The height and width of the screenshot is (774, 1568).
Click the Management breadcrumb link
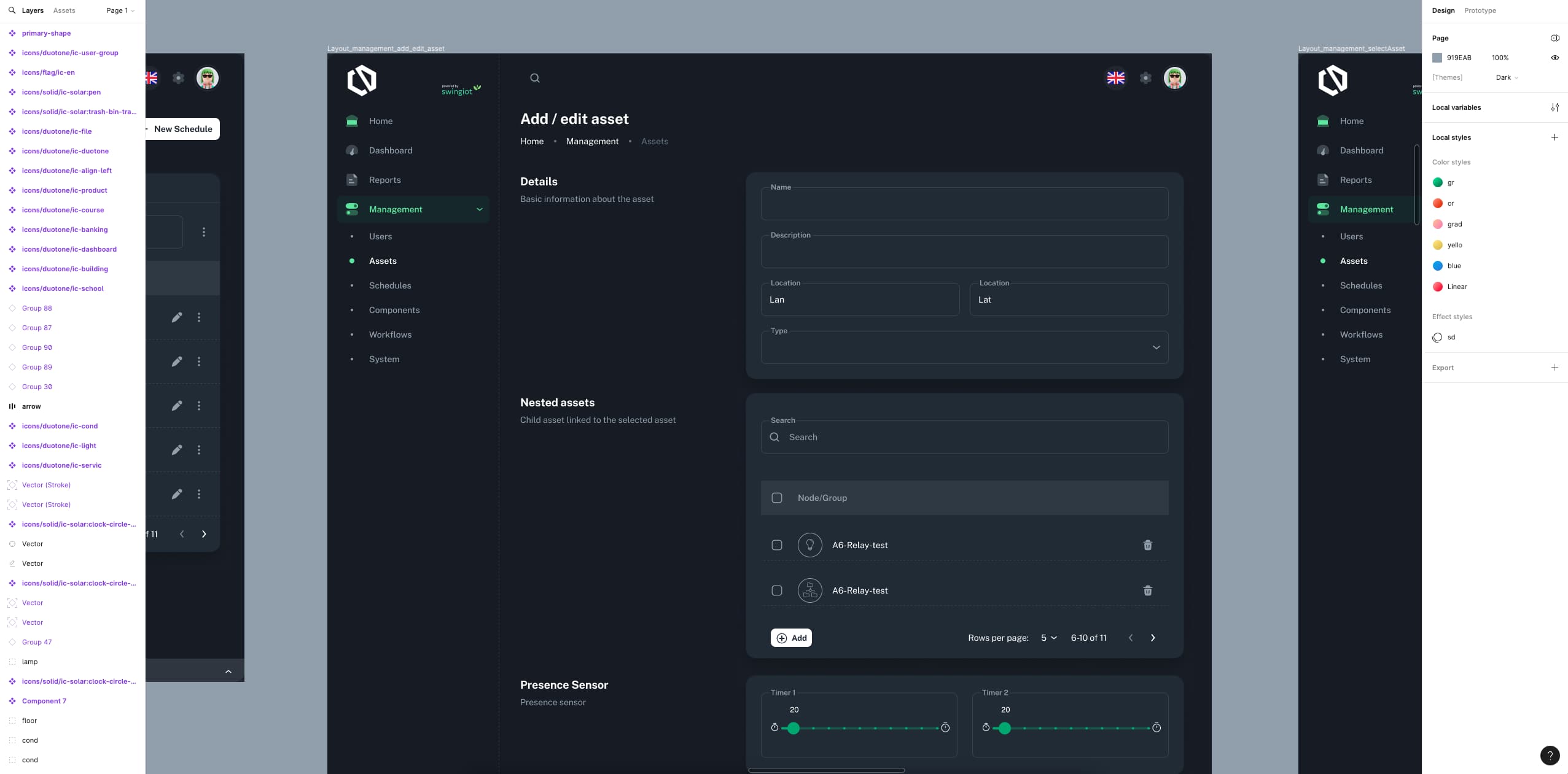(592, 141)
